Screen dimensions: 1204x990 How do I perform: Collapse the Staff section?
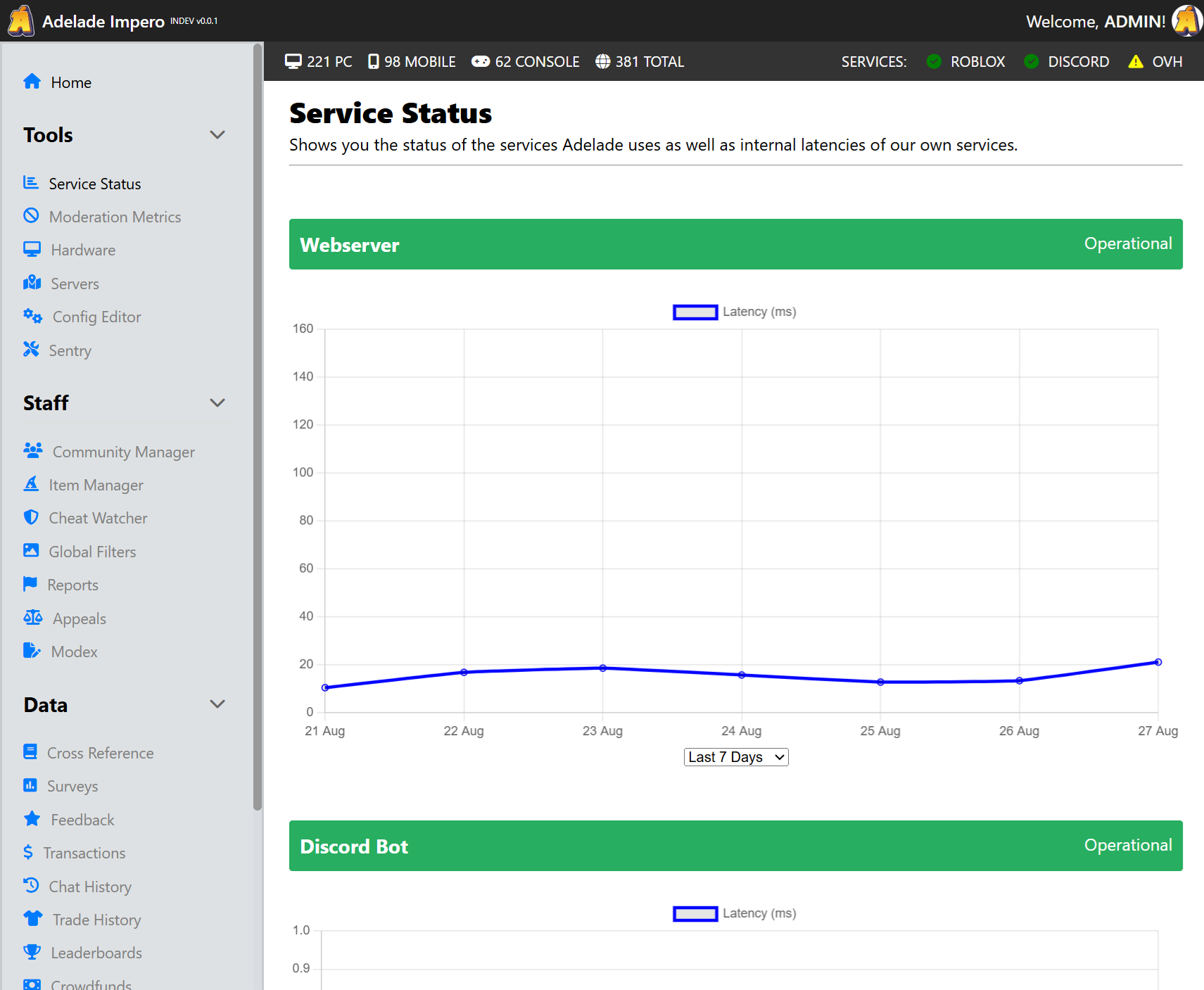(217, 402)
